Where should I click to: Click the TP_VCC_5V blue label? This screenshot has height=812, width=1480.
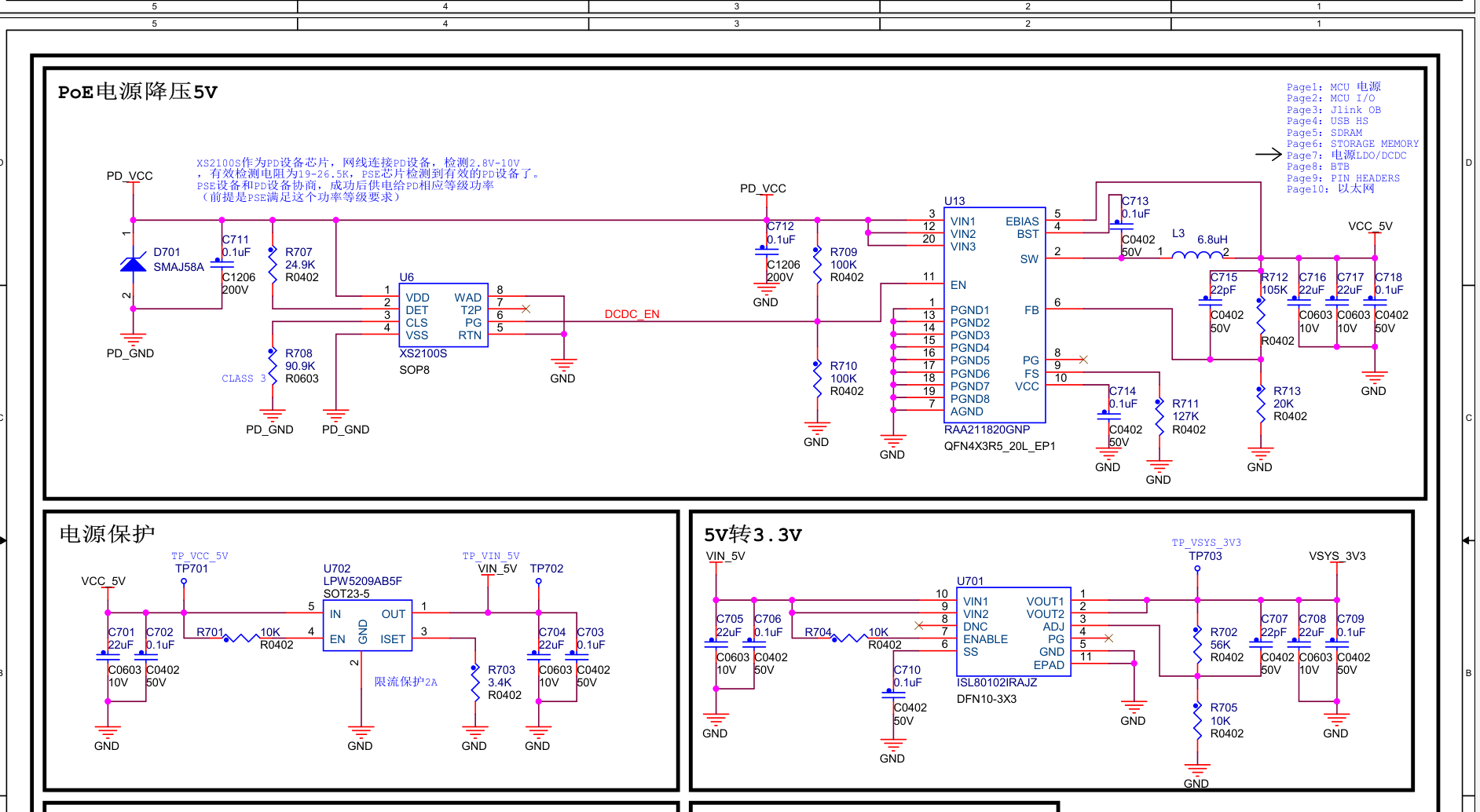pos(200,556)
